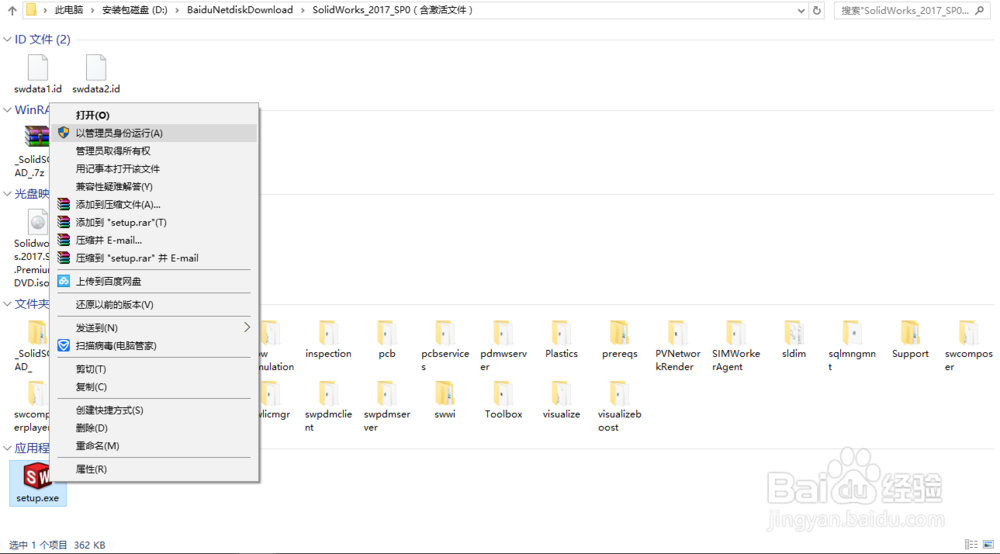
Task: Choose 兼容性疑难解答(Y) menu entry
Action: tap(154, 187)
